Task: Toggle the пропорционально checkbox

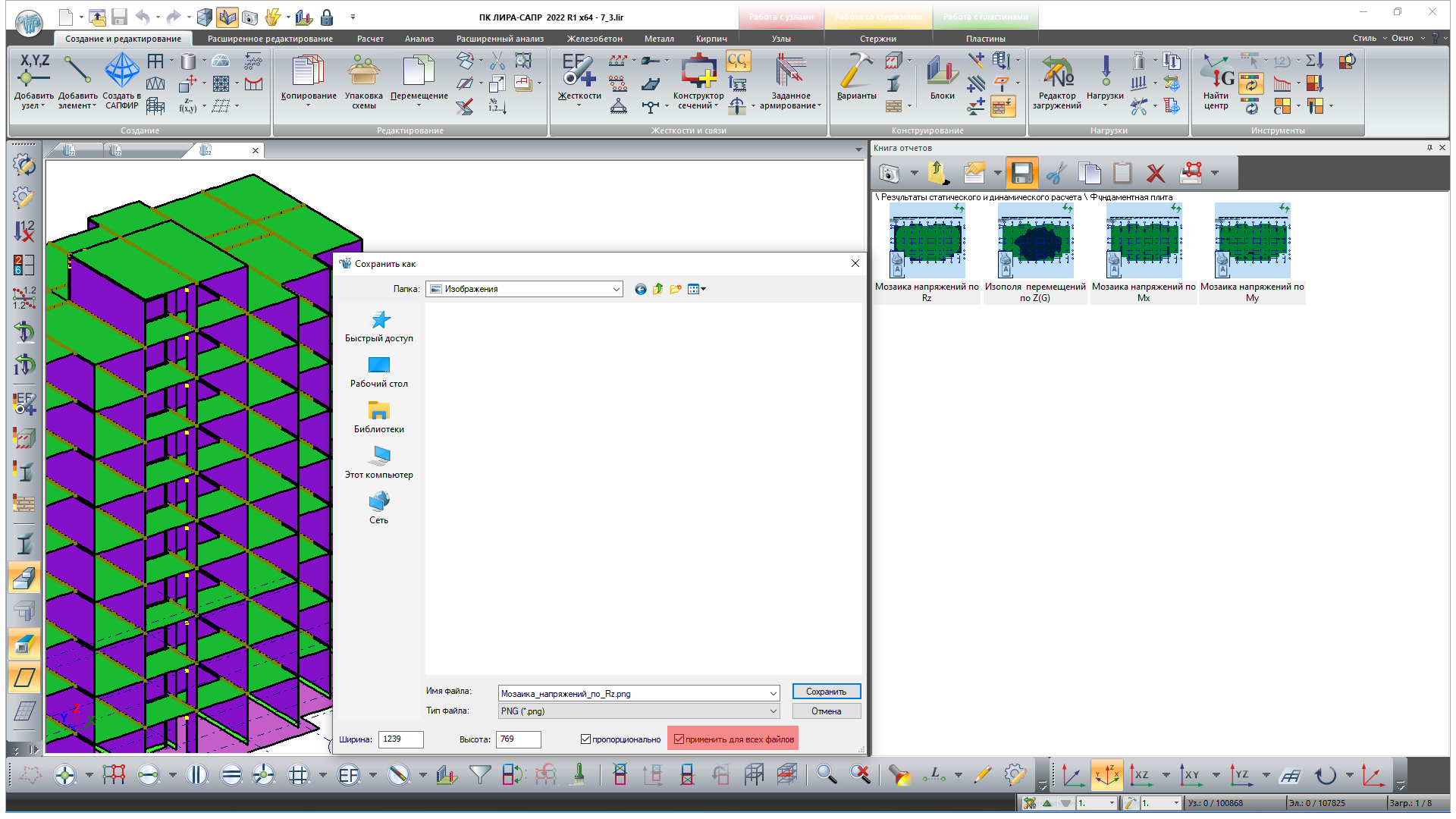Action: pos(585,739)
